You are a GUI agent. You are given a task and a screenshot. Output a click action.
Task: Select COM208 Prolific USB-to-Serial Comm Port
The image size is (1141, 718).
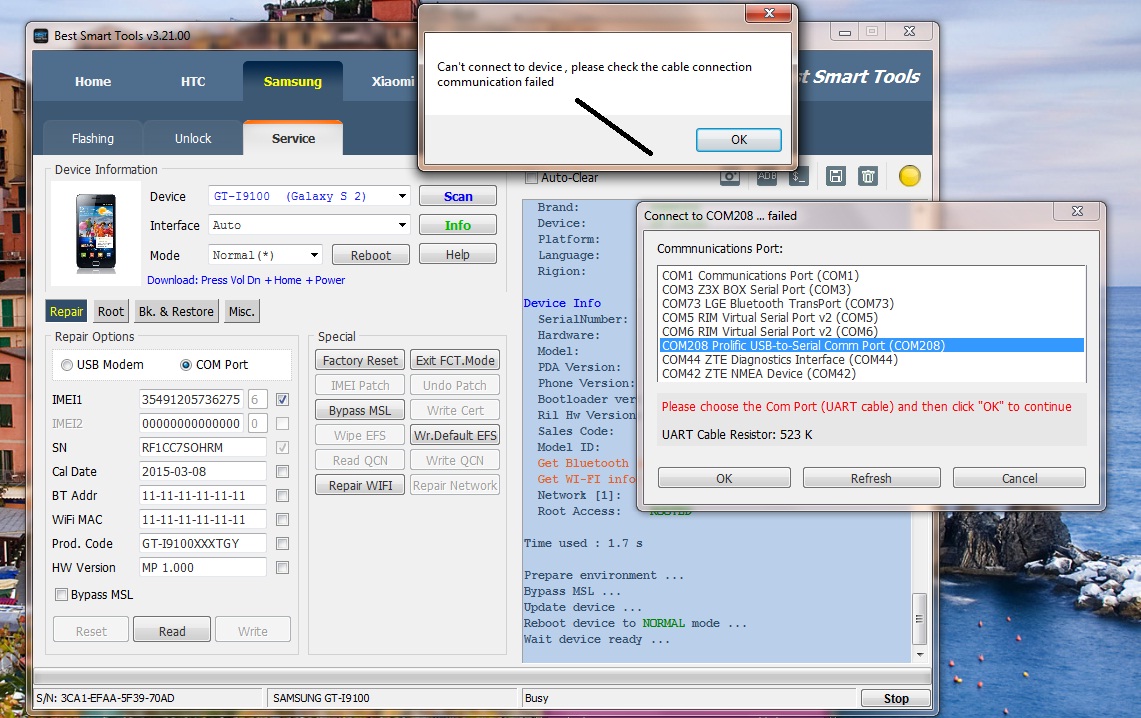[872, 346]
